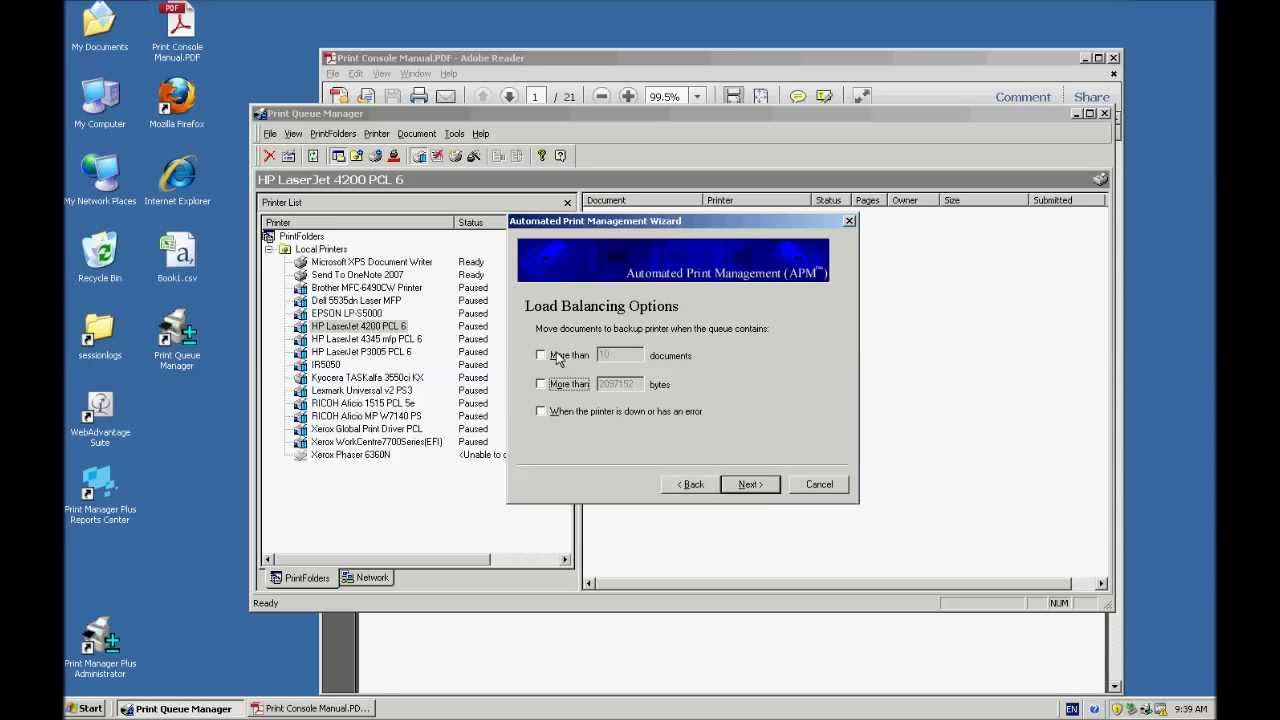The image size is (1280, 720).
Task: Click the email envelope icon in Adobe Reader
Action: pyautogui.click(x=445, y=96)
